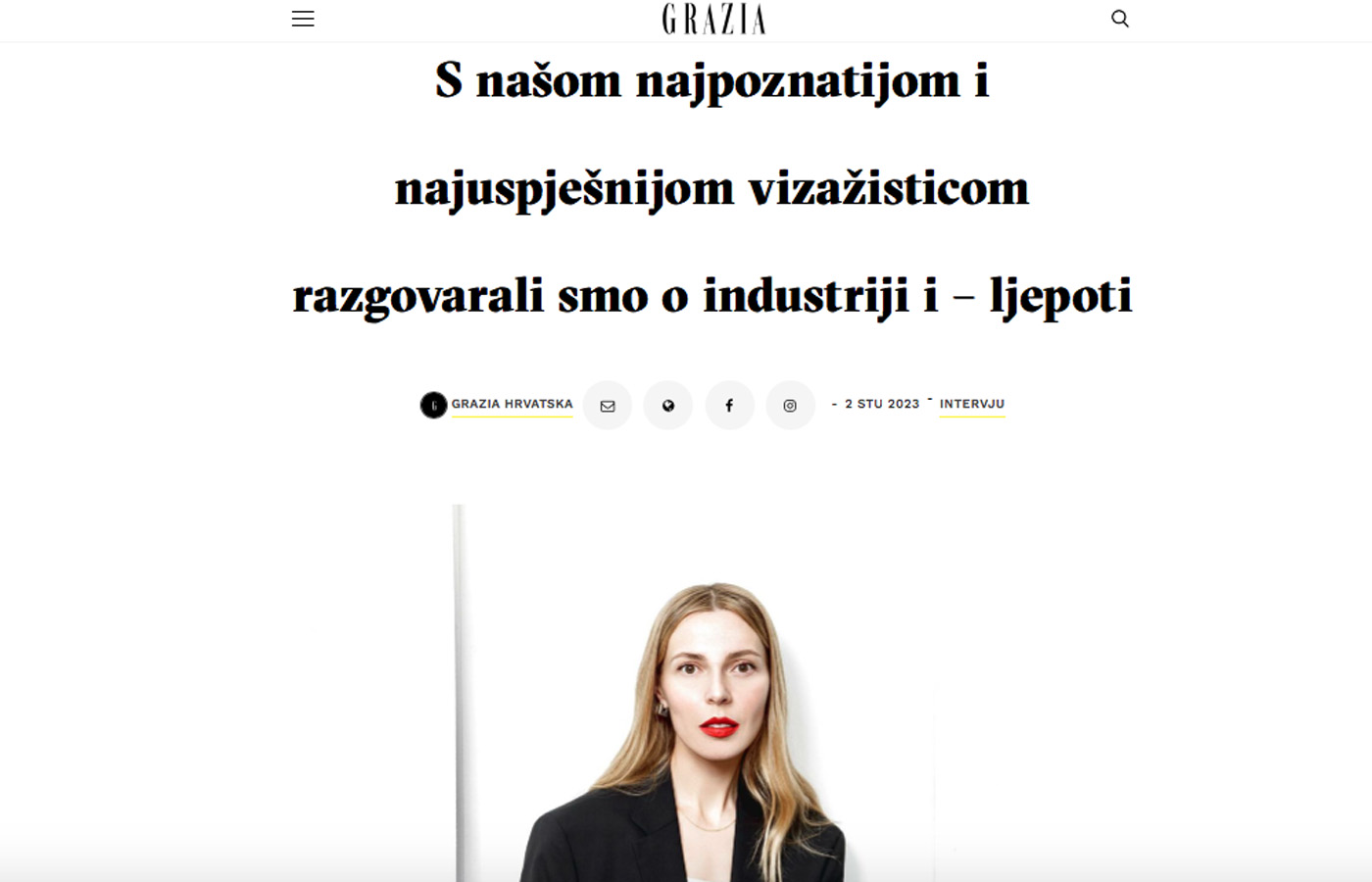1372x882 pixels.
Task: Open the INTERVJU category link
Action: (x=972, y=404)
